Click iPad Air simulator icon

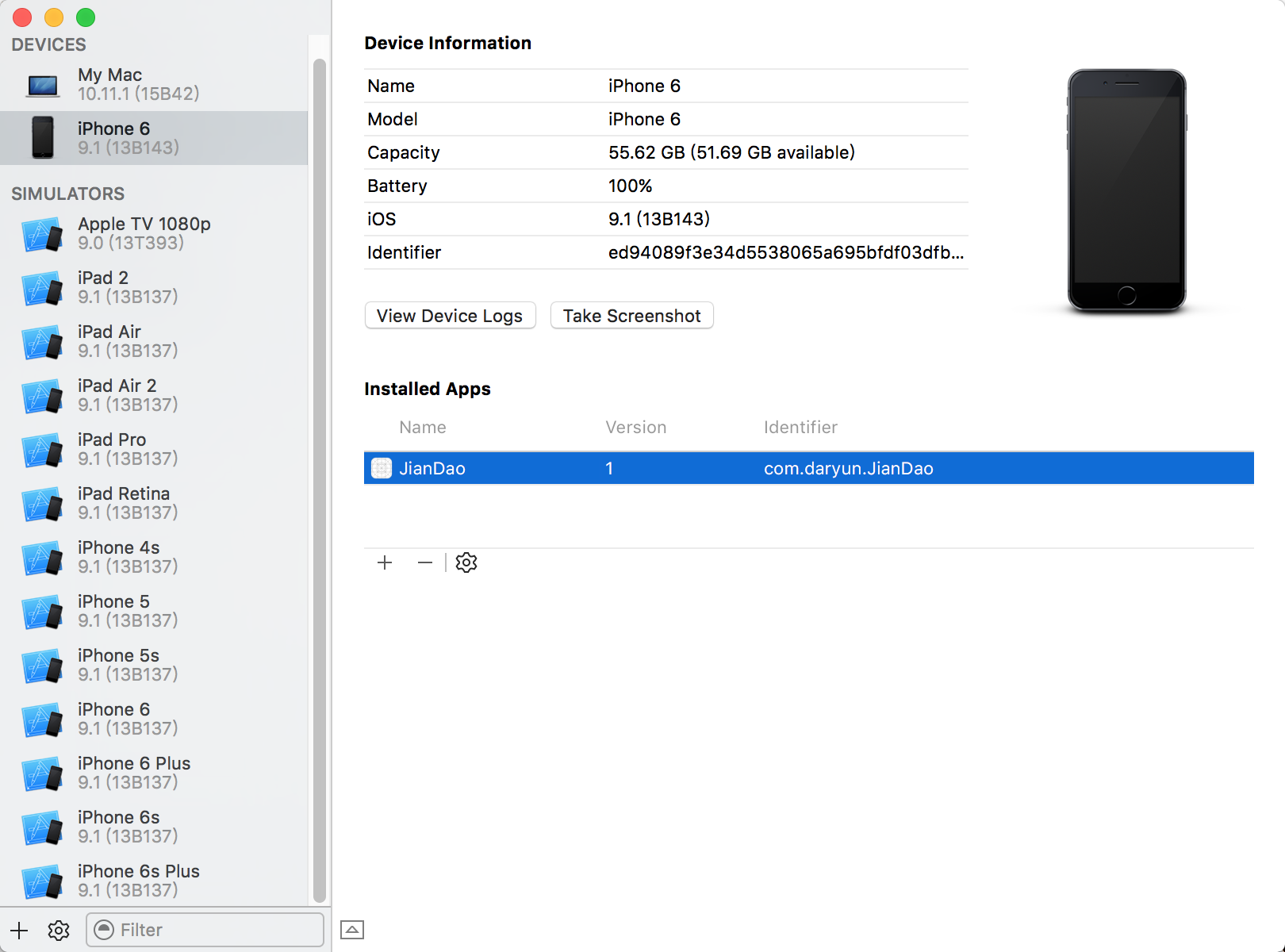click(x=43, y=342)
